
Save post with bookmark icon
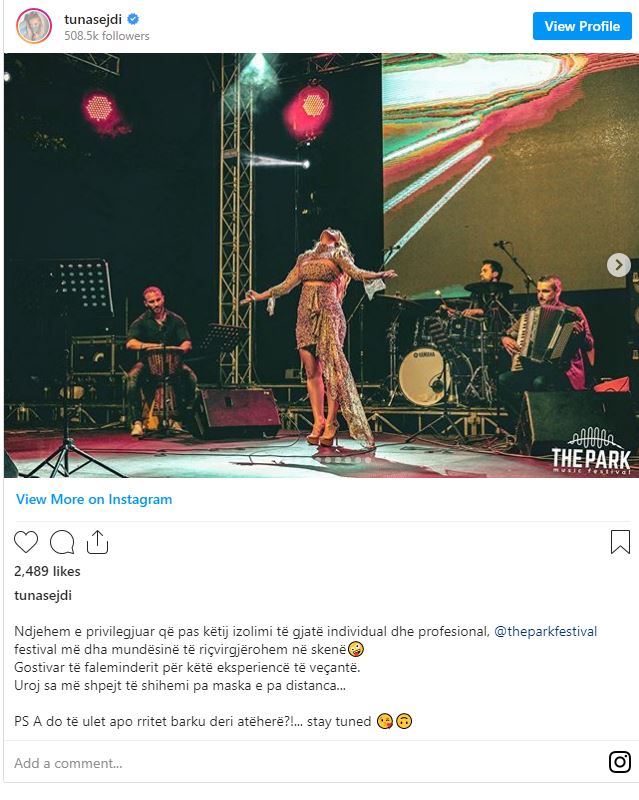[x=620, y=542]
